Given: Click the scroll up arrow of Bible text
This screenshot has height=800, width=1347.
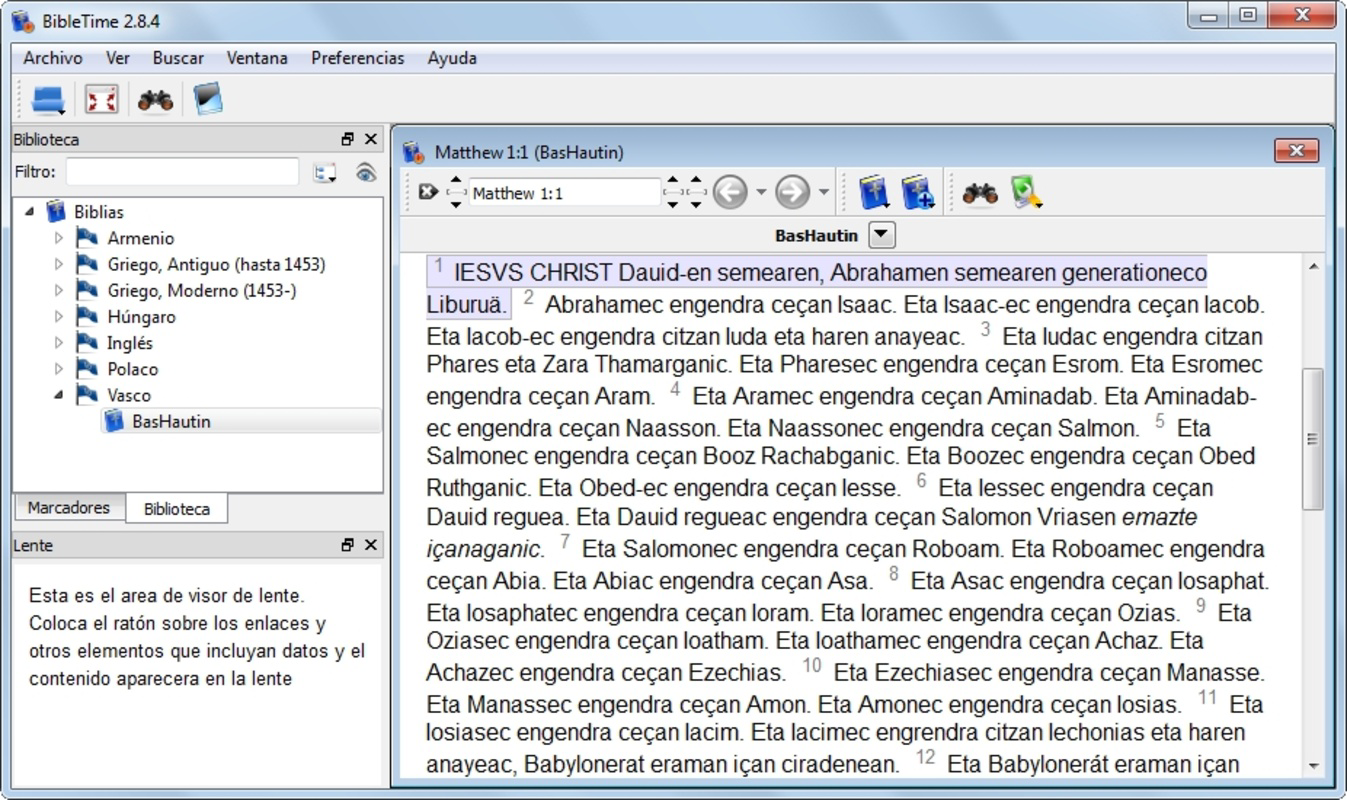Looking at the screenshot, I should tap(1312, 266).
